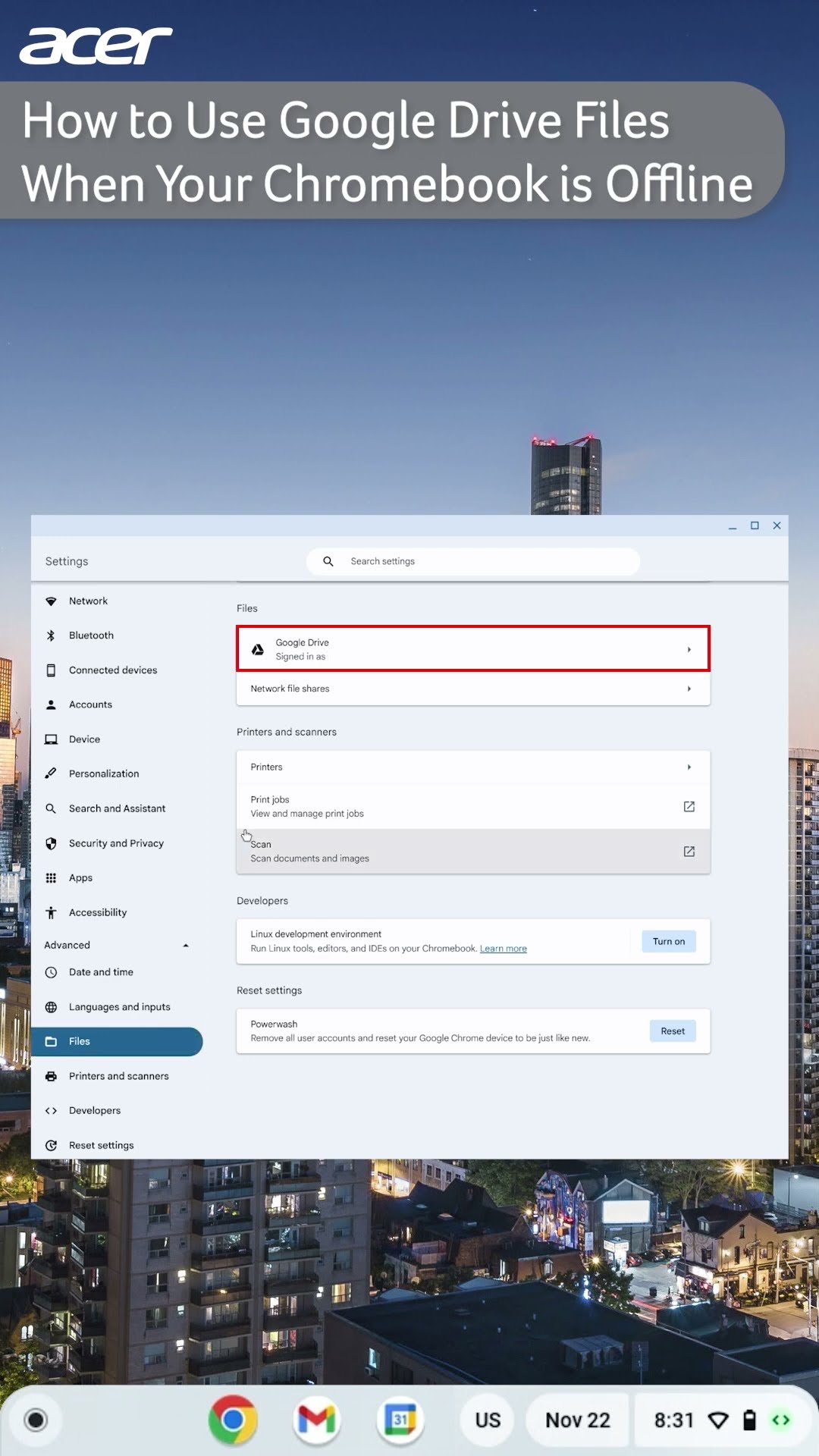Click the Reset settings icon in sidebar
The height and width of the screenshot is (1456, 819).
coord(51,1145)
